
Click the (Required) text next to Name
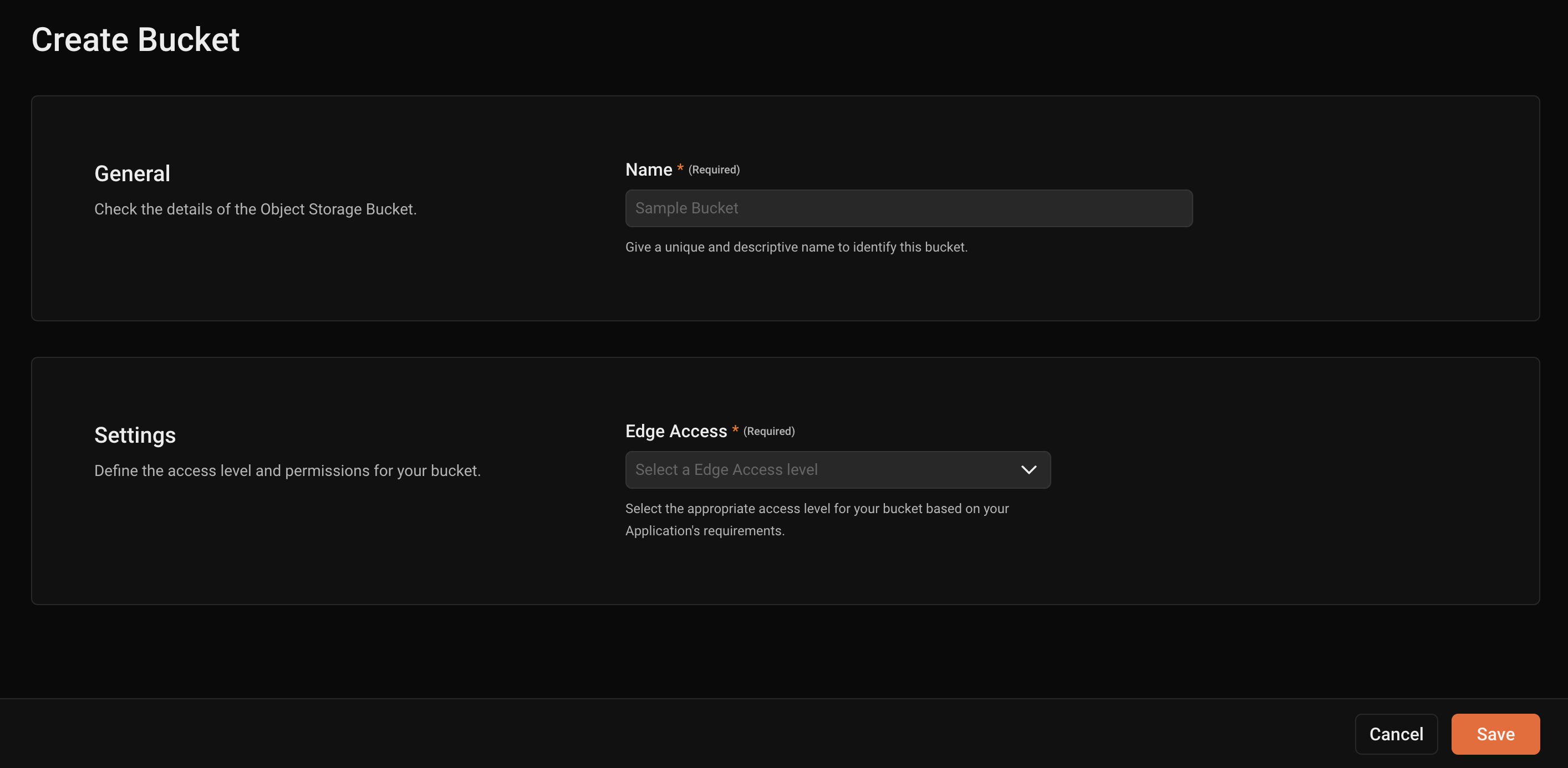[x=714, y=170]
